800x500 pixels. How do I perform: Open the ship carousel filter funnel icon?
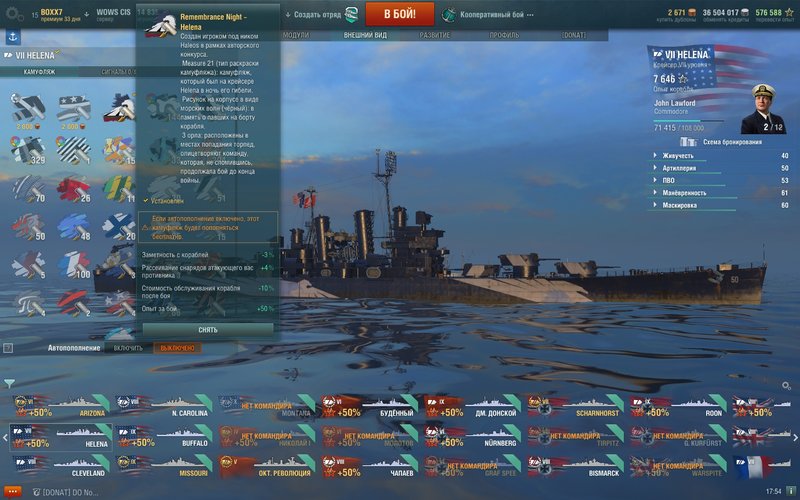coord(9,383)
